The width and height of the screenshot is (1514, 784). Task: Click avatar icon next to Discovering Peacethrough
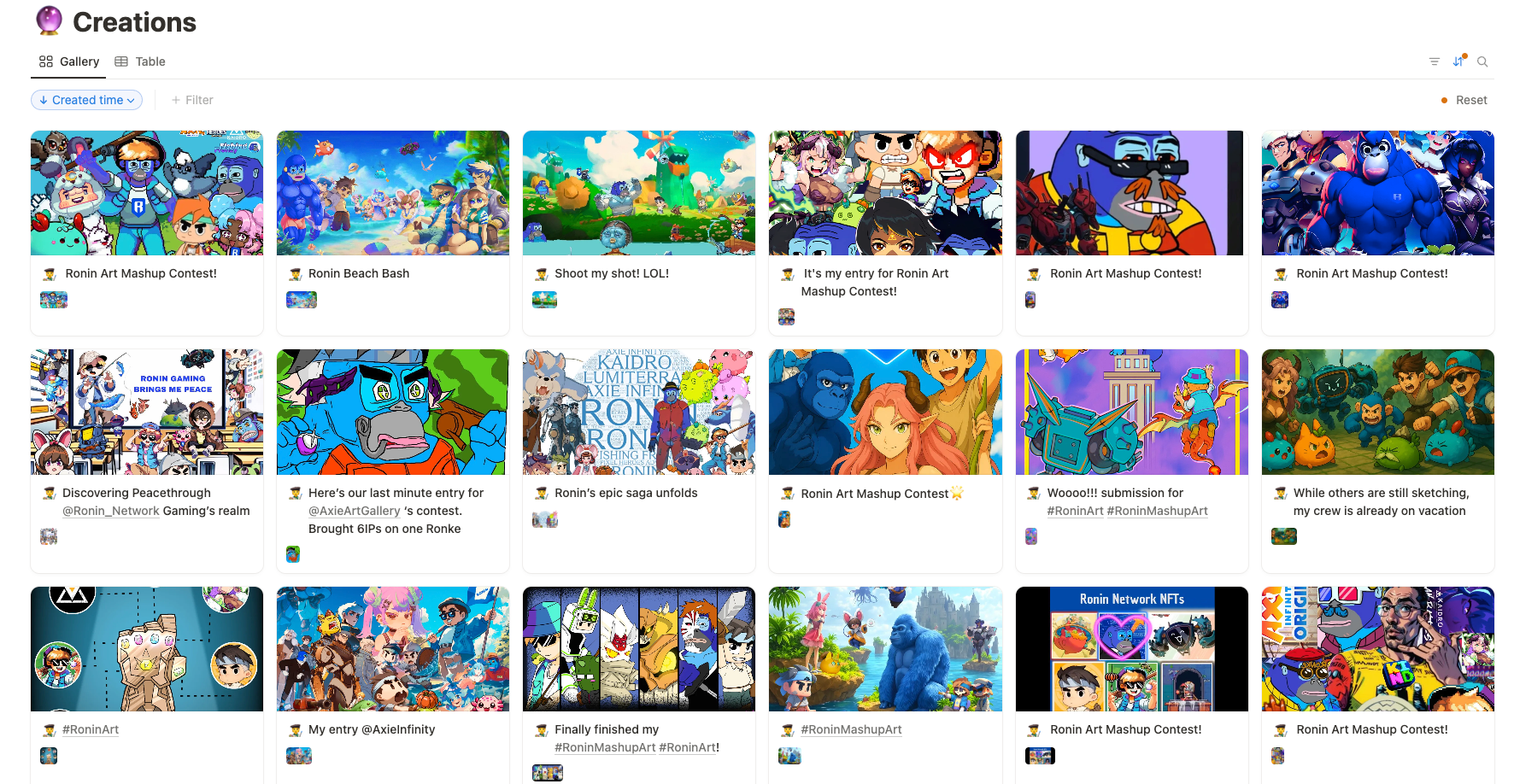click(x=50, y=494)
